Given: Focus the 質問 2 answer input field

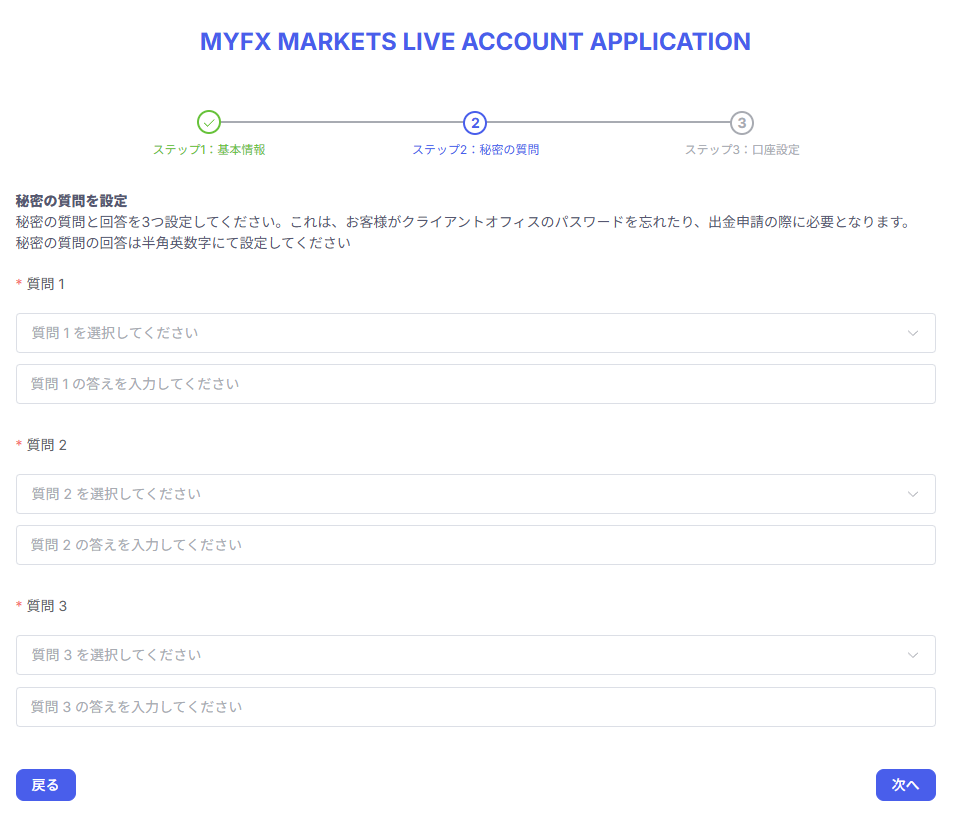Looking at the screenshot, I should (476, 545).
